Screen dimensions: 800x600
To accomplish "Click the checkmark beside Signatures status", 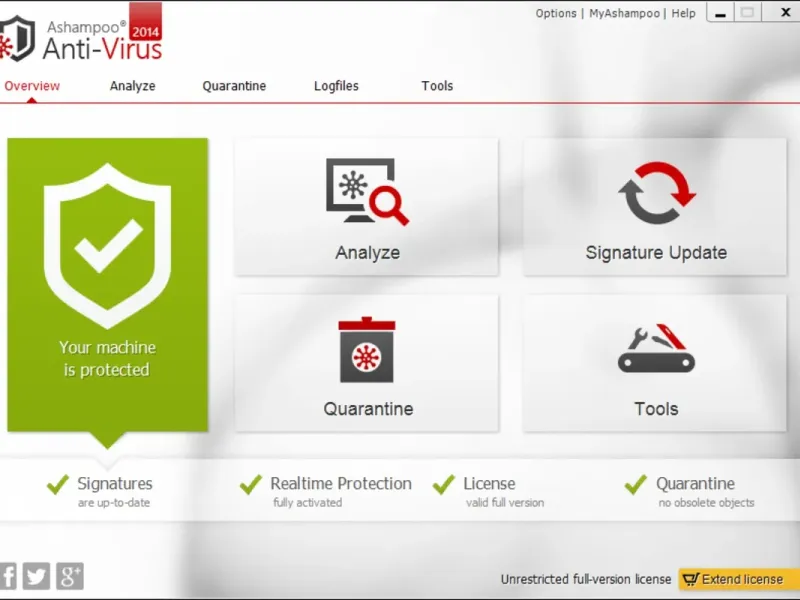I will click(58, 485).
